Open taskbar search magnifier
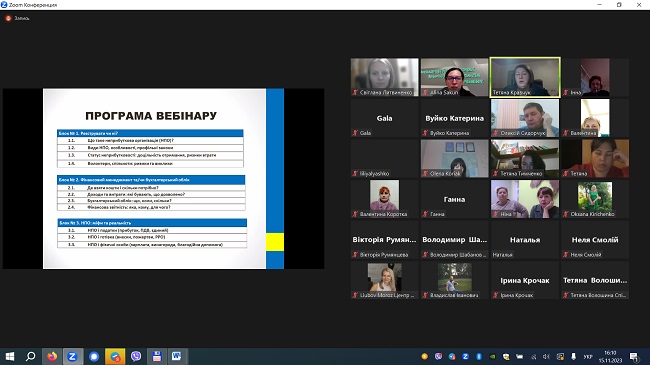 tap(31, 356)
